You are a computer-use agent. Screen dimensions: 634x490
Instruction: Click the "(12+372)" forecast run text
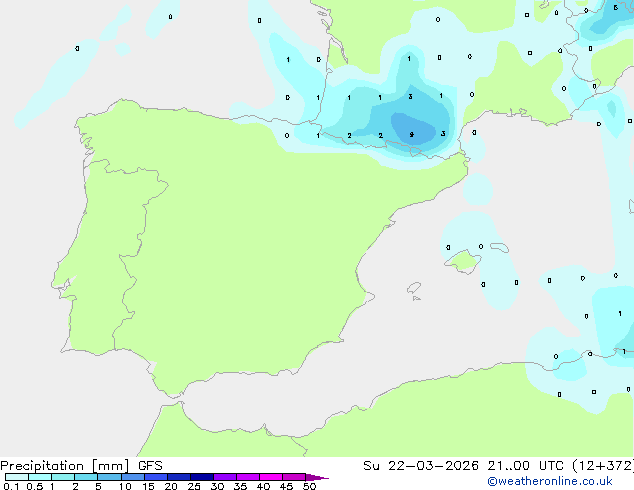pyautogui.click(x=603, y=466)
